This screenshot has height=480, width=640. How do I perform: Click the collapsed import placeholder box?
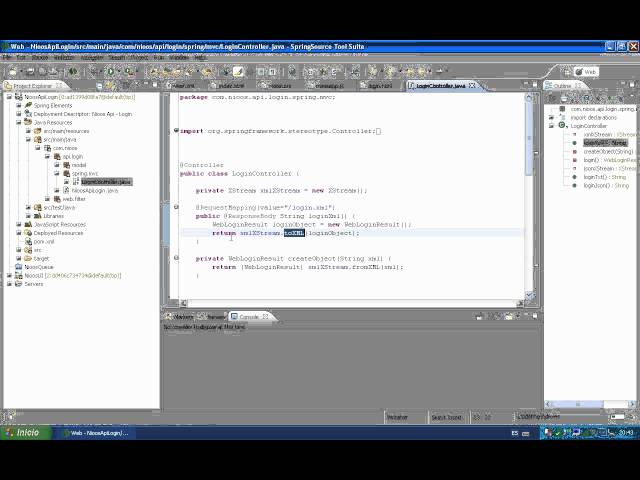(x=378, y=131)
